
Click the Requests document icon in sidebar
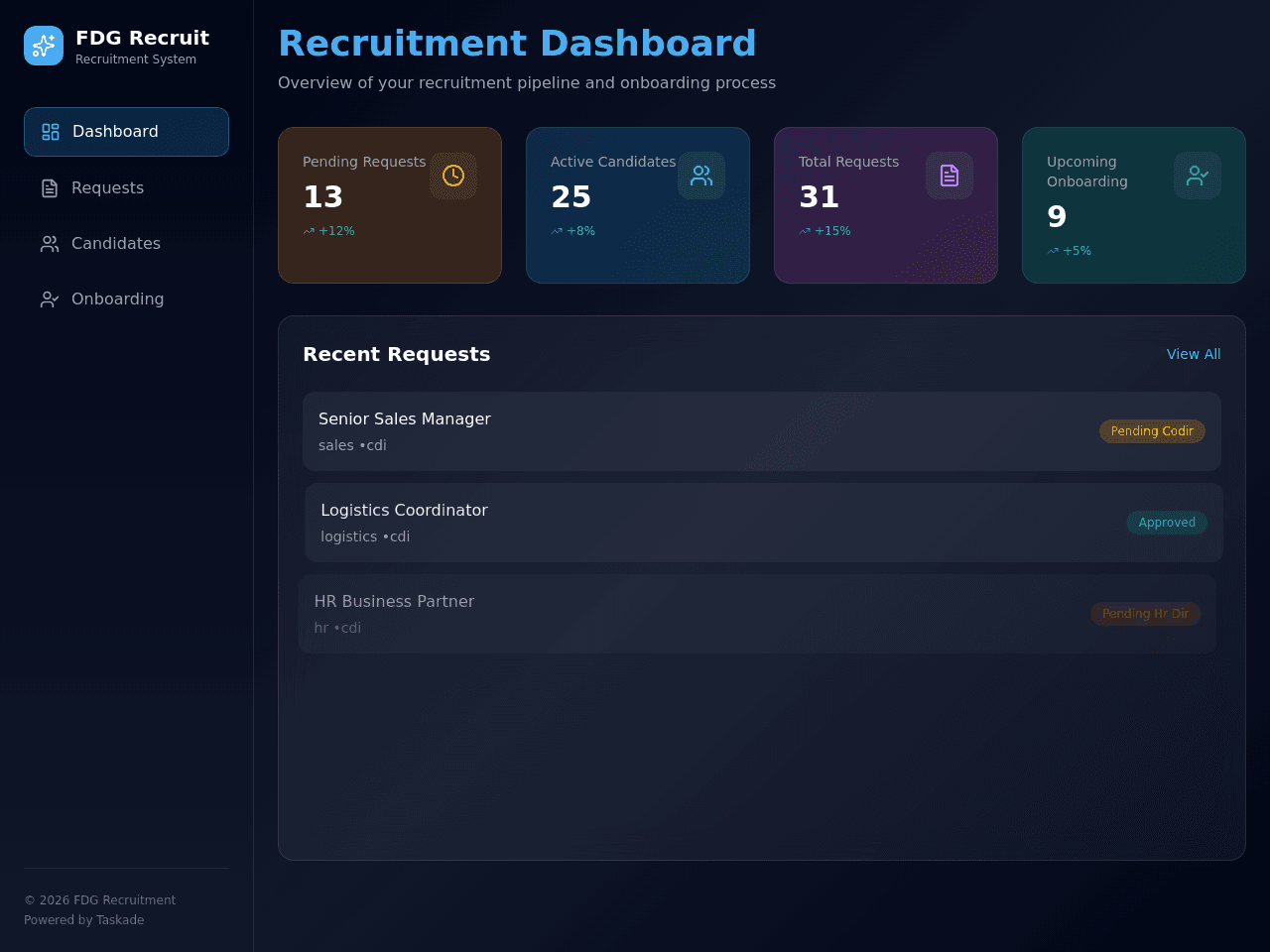pyautogui.click(x=50, y=188)
